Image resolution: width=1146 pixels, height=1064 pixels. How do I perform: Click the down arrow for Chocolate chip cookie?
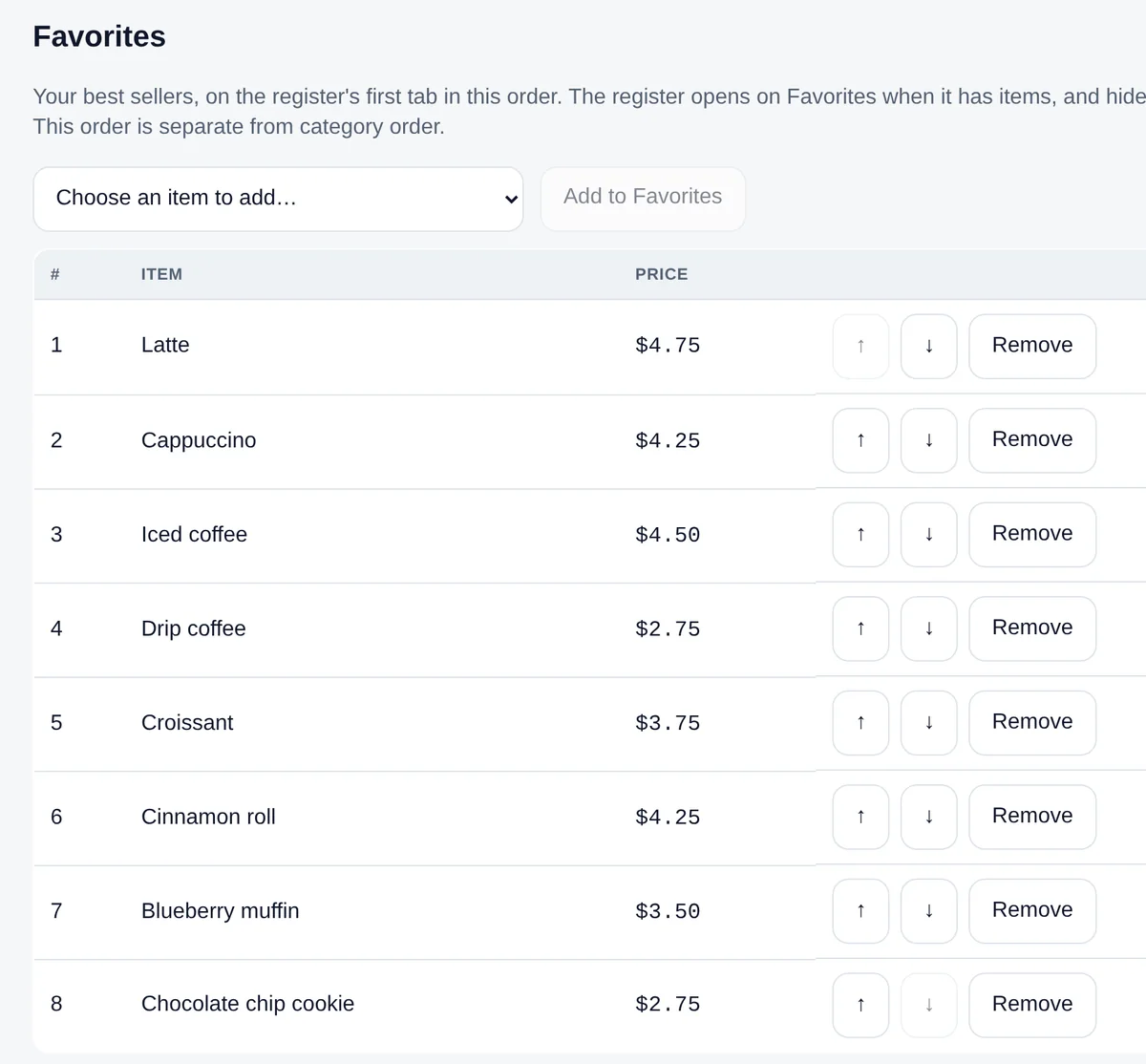coord(929,1005)
